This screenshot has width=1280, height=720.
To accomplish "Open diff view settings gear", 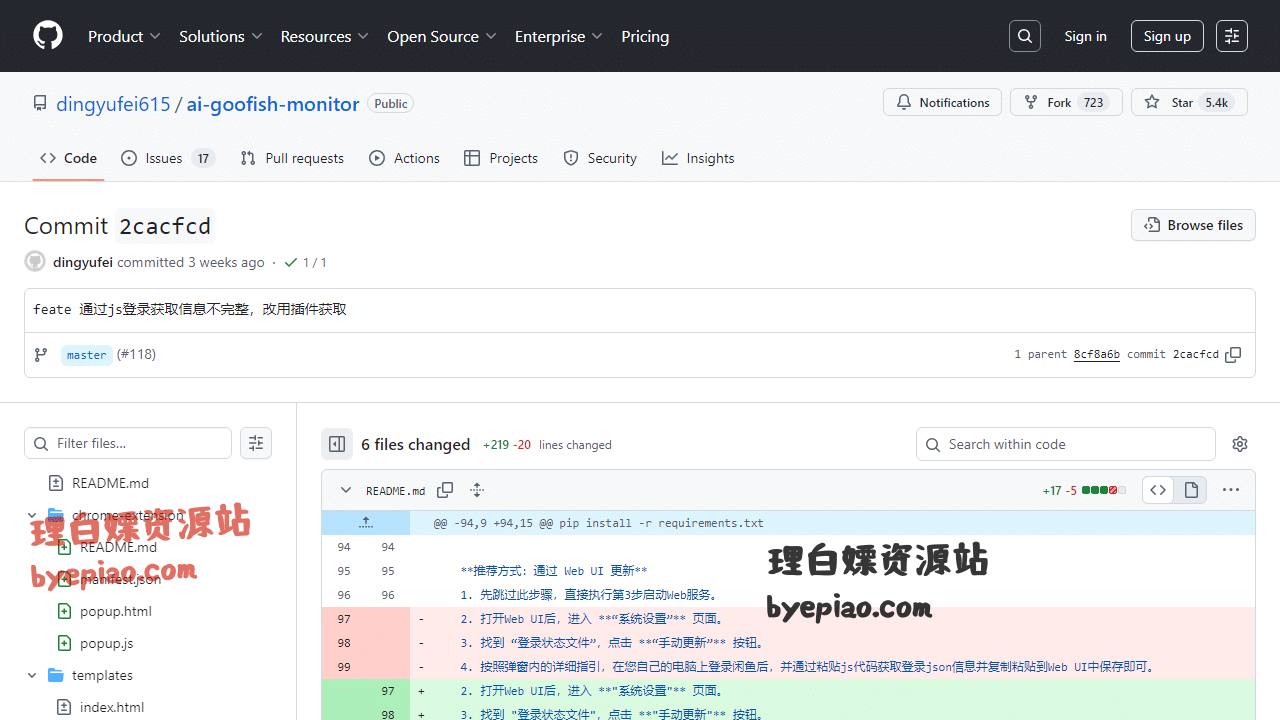I will tap(1240, 444).
